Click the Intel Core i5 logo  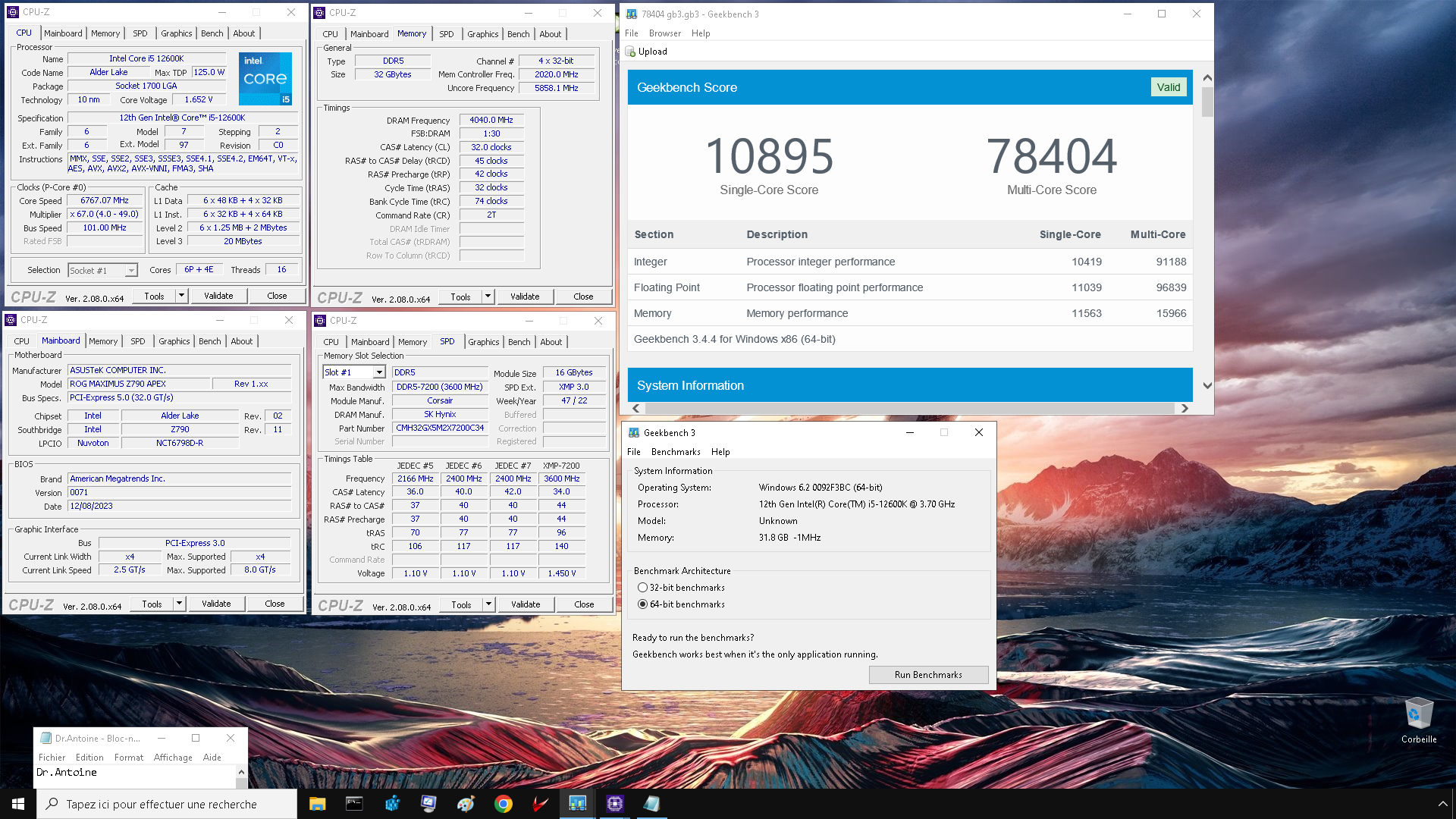coord(265,79)
